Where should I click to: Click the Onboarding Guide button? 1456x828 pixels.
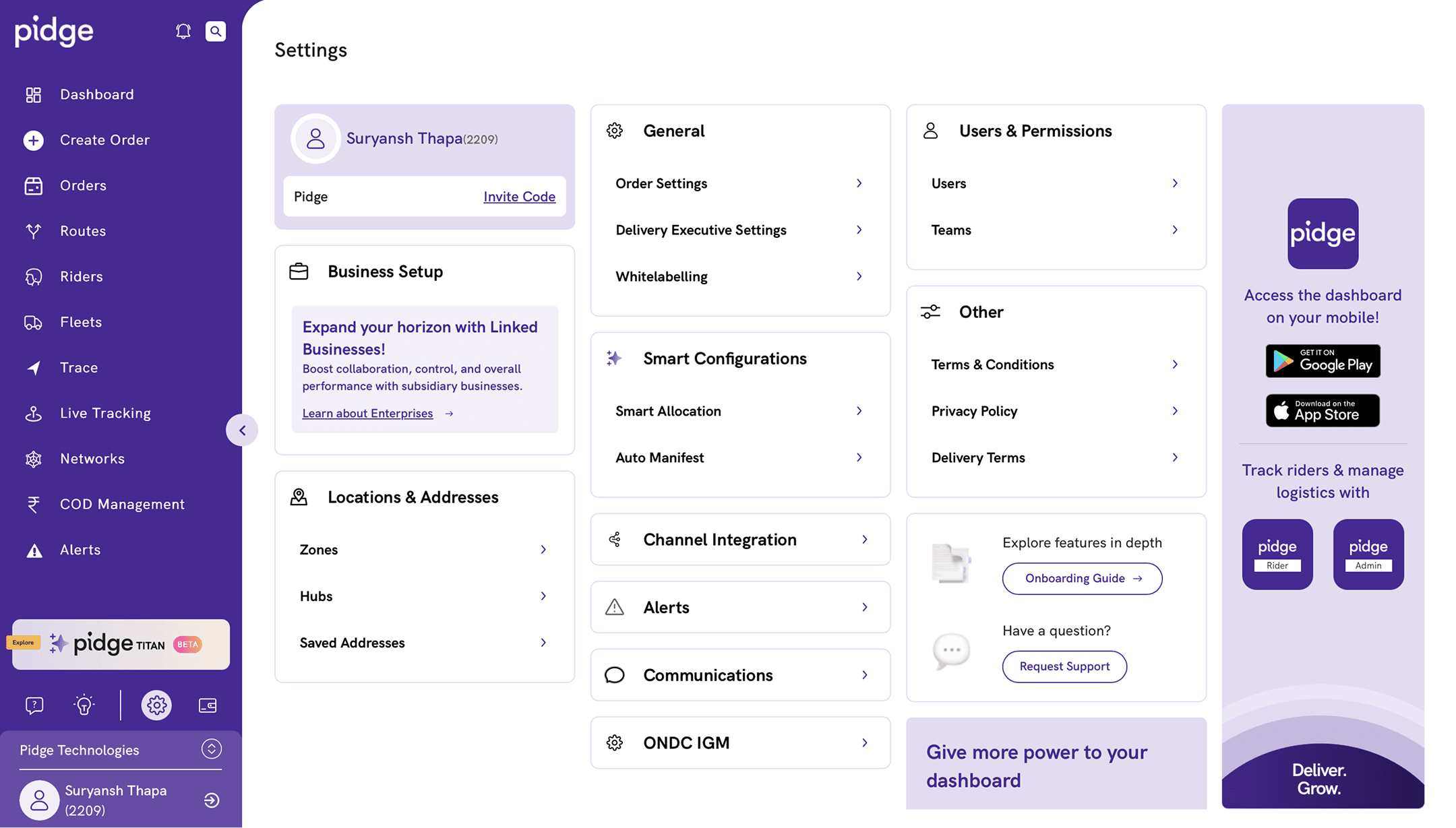(x=1082, y=579)
